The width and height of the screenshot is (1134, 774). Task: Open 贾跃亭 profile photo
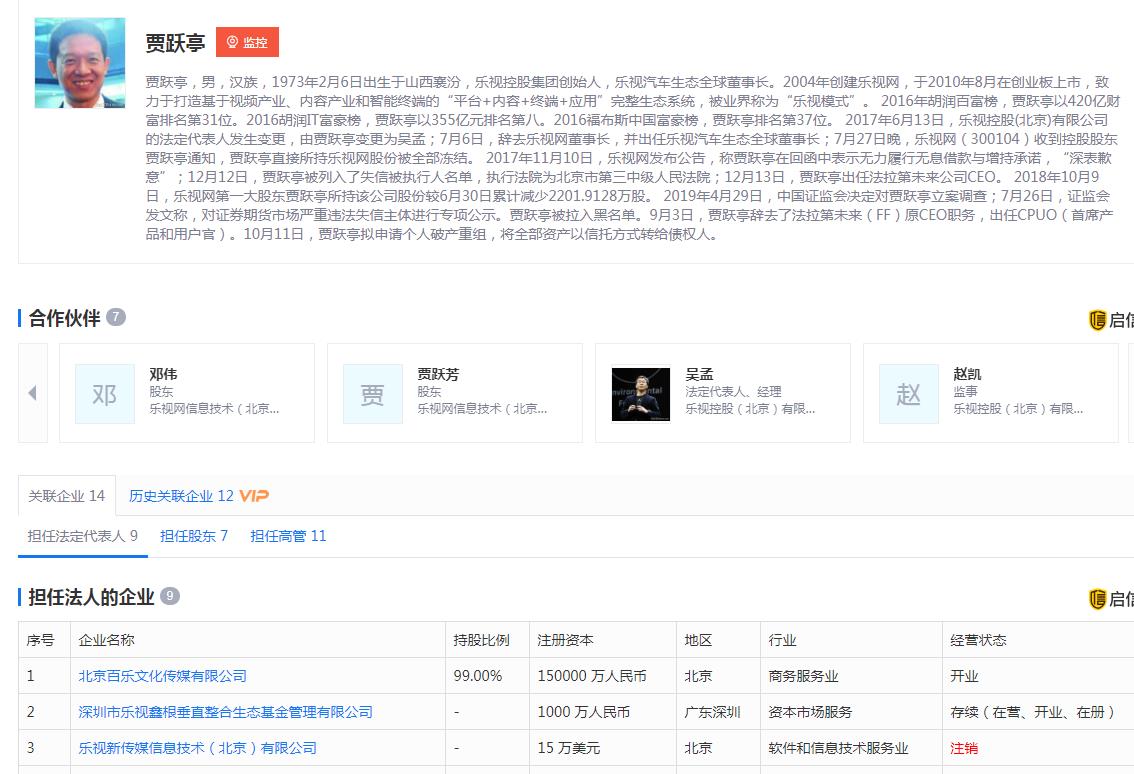(80, 63)
